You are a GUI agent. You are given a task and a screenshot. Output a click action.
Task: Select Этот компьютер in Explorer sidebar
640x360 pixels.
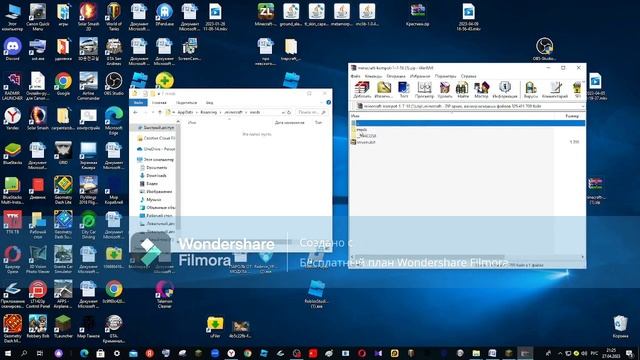(156, 160)
